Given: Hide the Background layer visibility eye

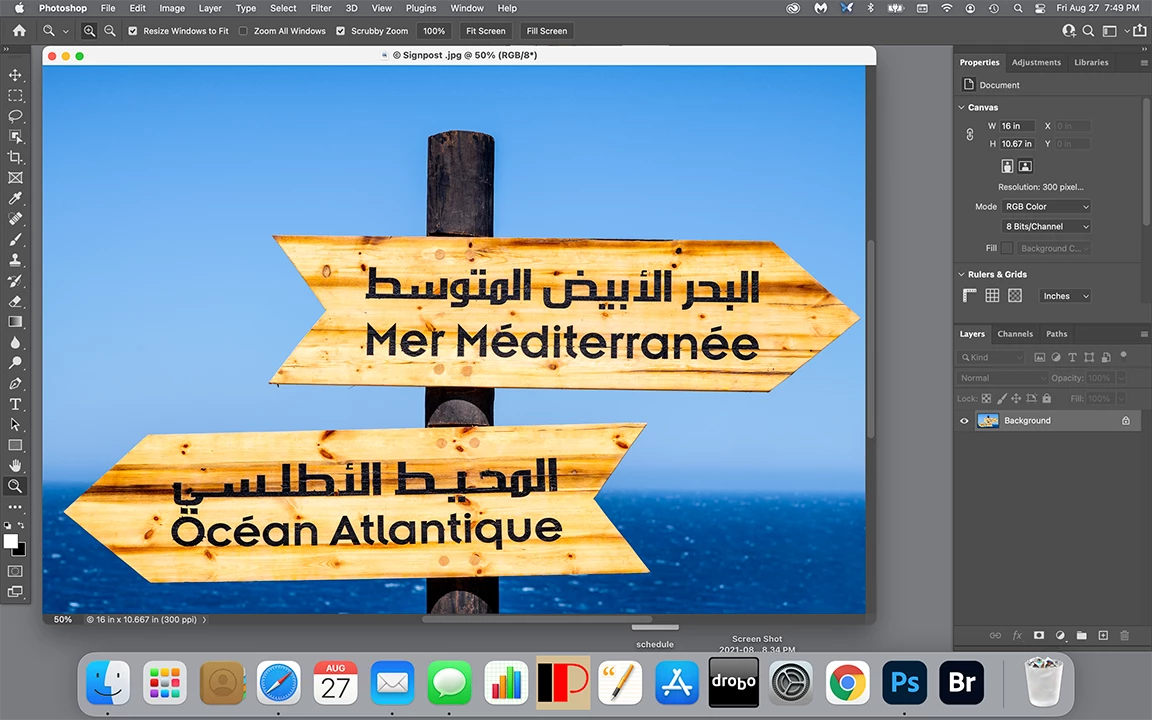Looking at the screenshot, I should [965, 421].
